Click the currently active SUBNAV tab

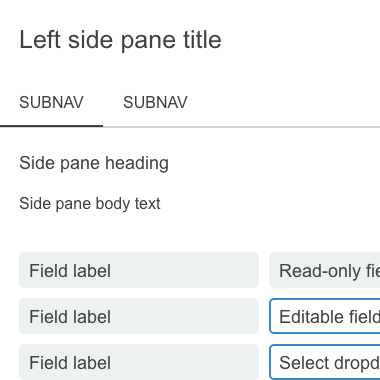point(51,102)
